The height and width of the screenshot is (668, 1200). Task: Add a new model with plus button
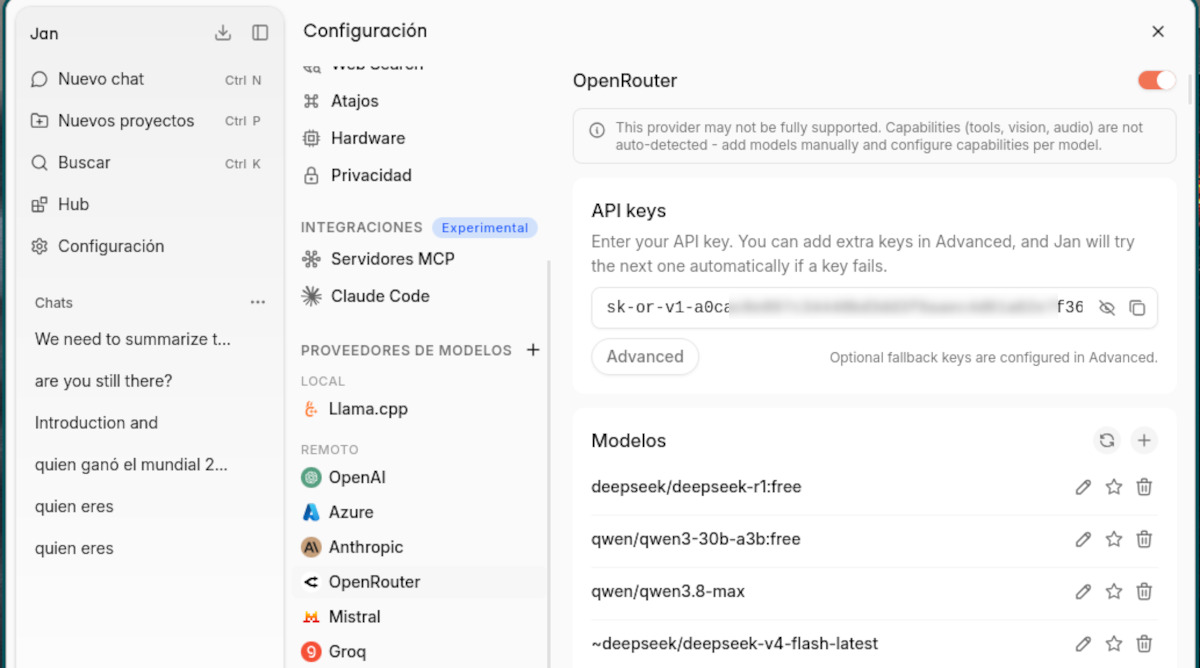[x=1144, y=440]
